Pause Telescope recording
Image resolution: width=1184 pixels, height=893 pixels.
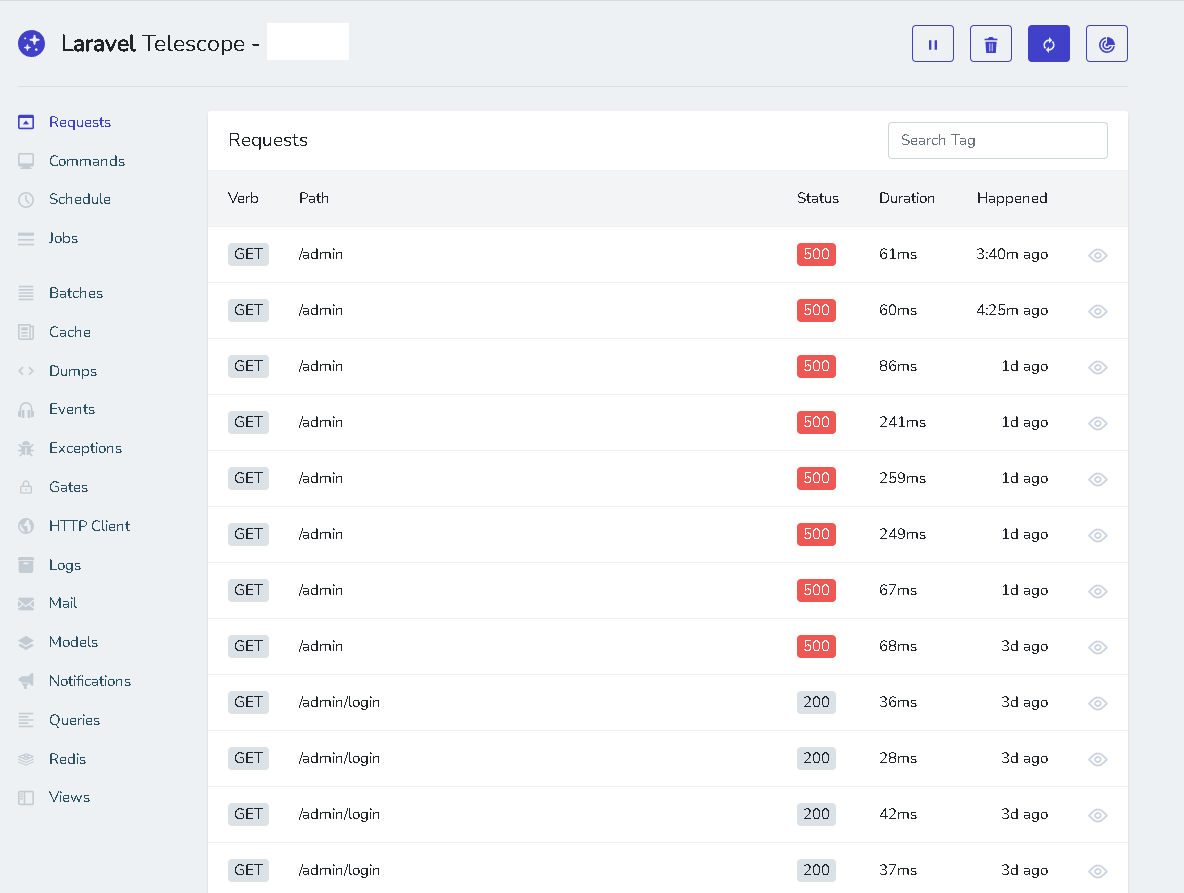point(932,43)
